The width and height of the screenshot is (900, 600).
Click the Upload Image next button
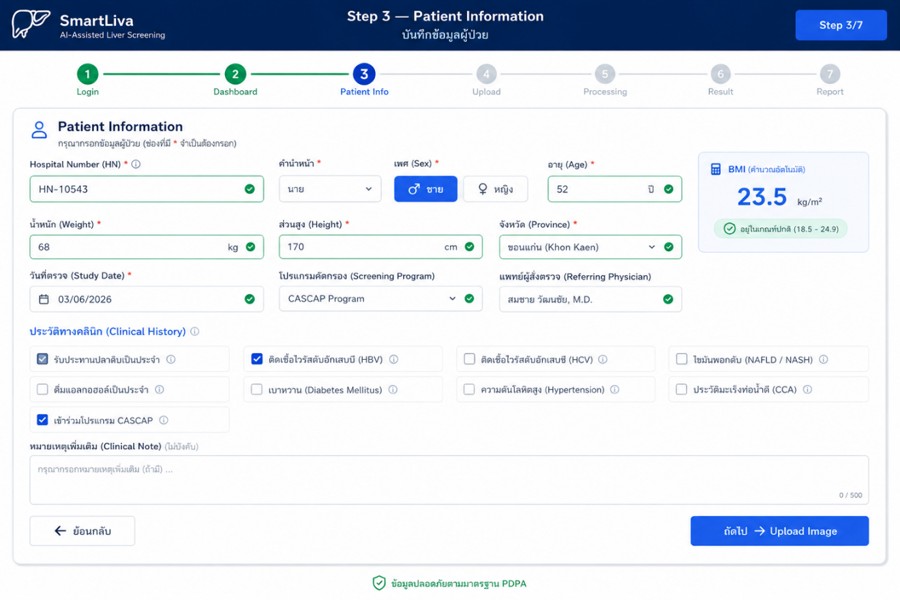(779, 531)
